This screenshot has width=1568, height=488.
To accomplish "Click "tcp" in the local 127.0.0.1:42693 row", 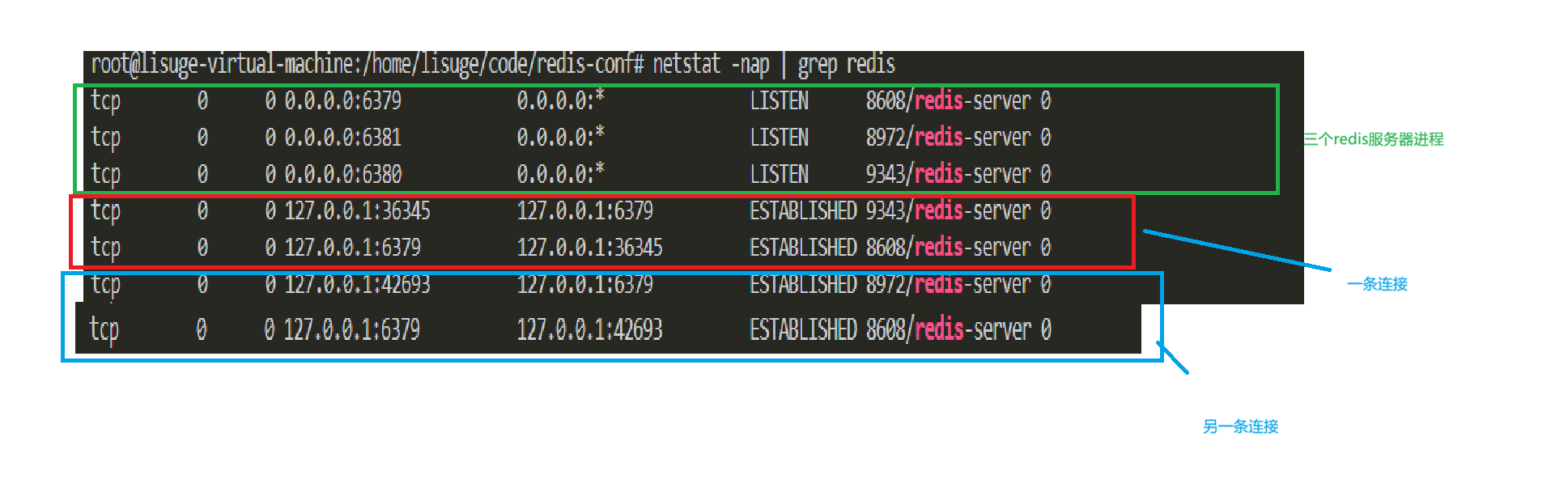I will [106, 286].
